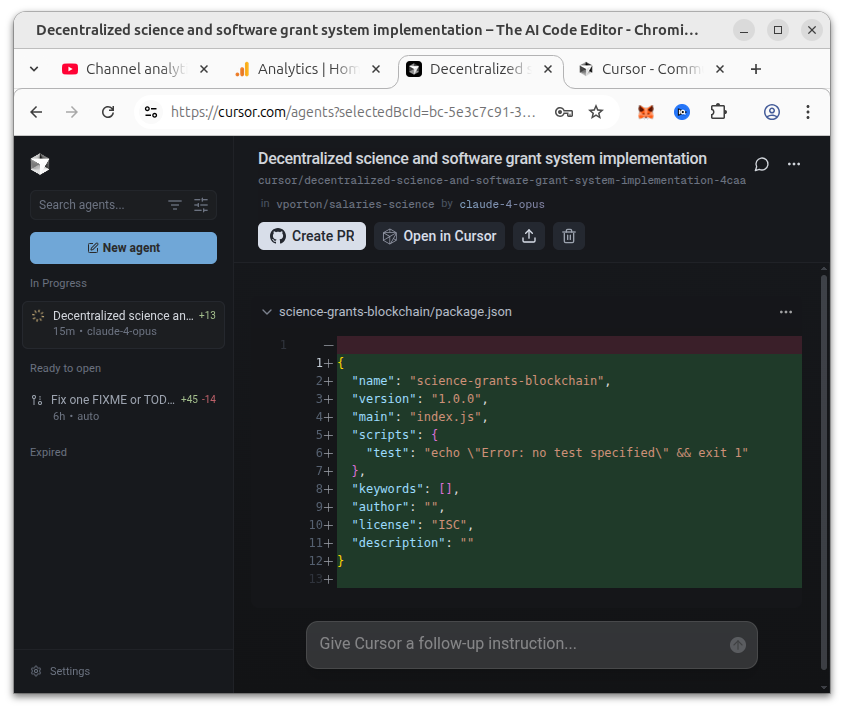This screenshot has height=710, width=844.
Task: Collapse the package.json file diff
Action: coord(266,312)
